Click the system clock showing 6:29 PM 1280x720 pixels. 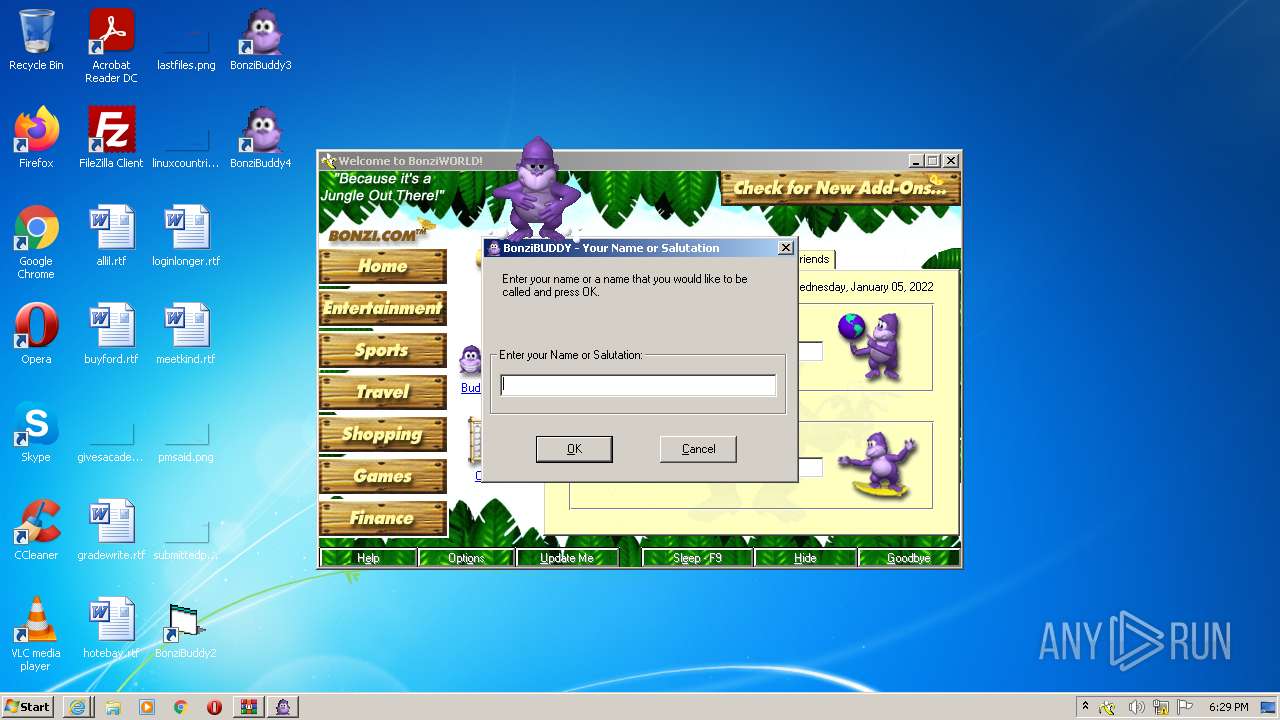pyautogui.click(x=1228, y=707)
